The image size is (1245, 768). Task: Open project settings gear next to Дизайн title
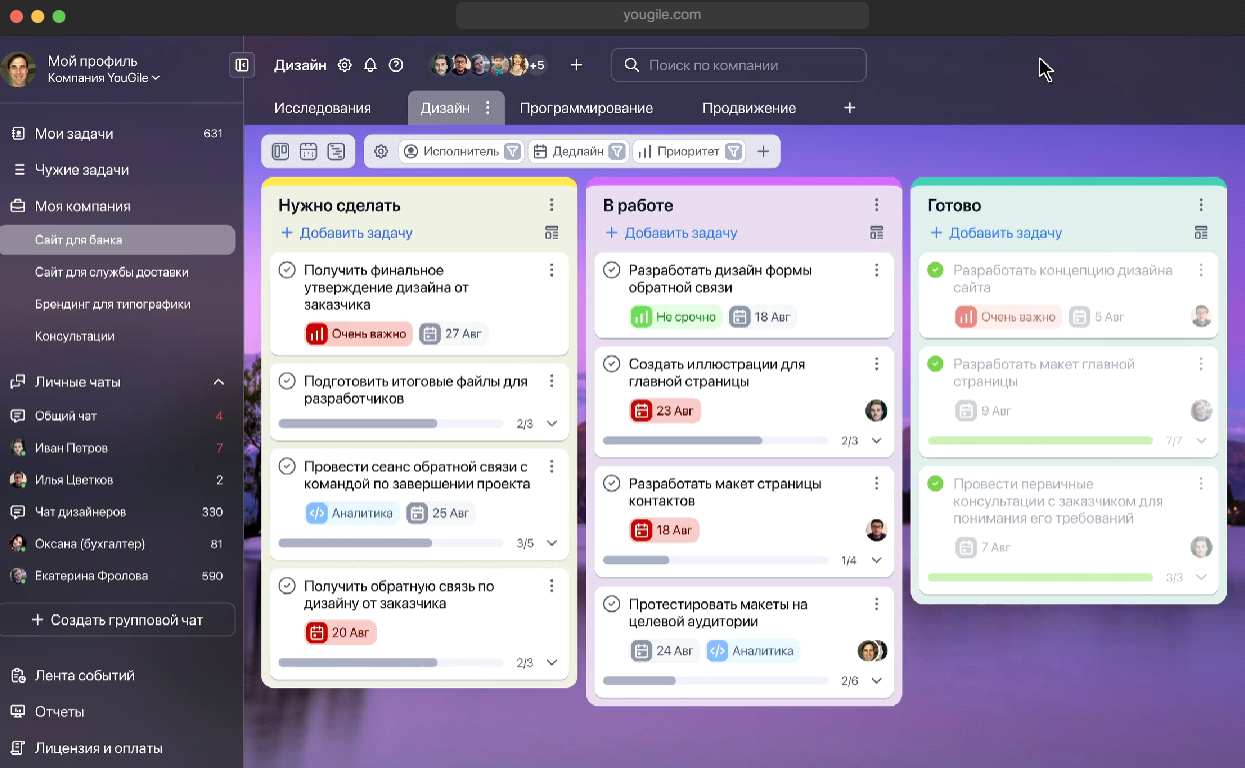[345, 65]
